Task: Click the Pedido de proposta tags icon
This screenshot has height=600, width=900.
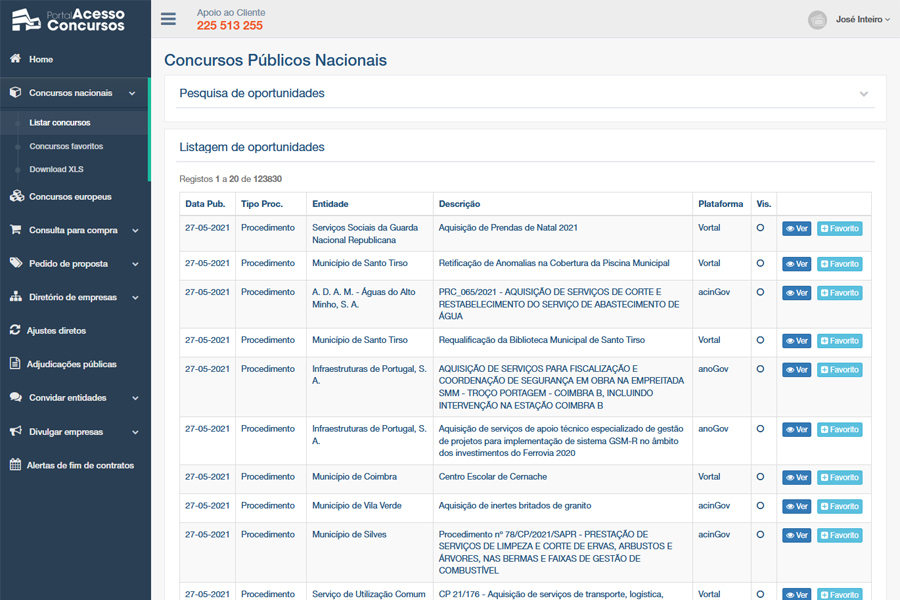Action: click(16, 263)
